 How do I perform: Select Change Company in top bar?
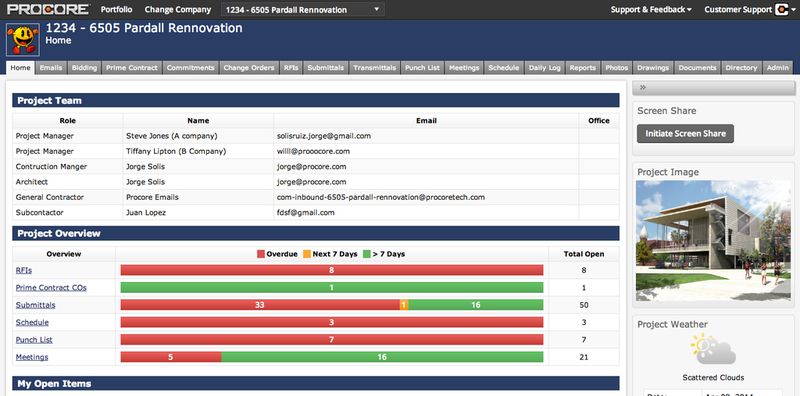pos(178,9)
